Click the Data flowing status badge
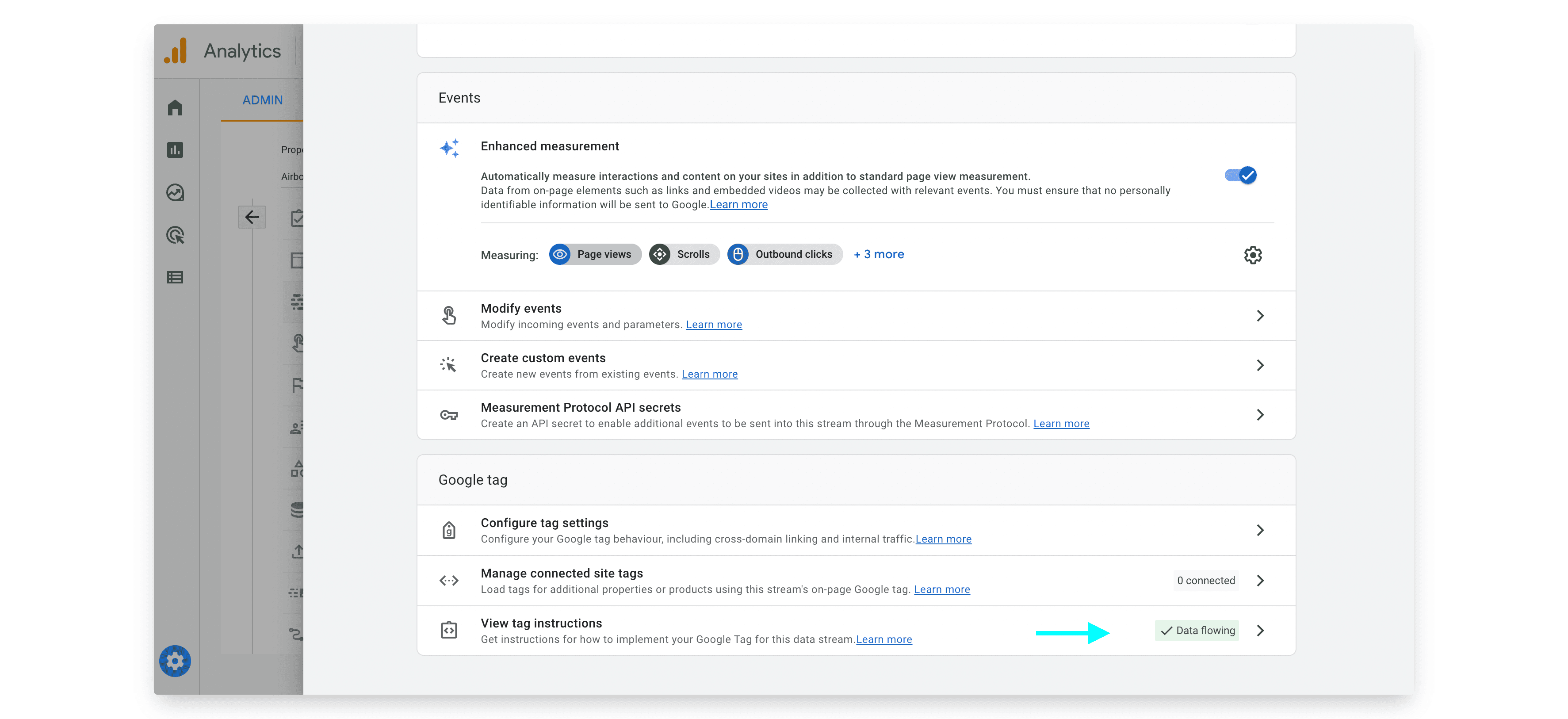Viewport: 1568px width, 719px height. coord(1197,631)
